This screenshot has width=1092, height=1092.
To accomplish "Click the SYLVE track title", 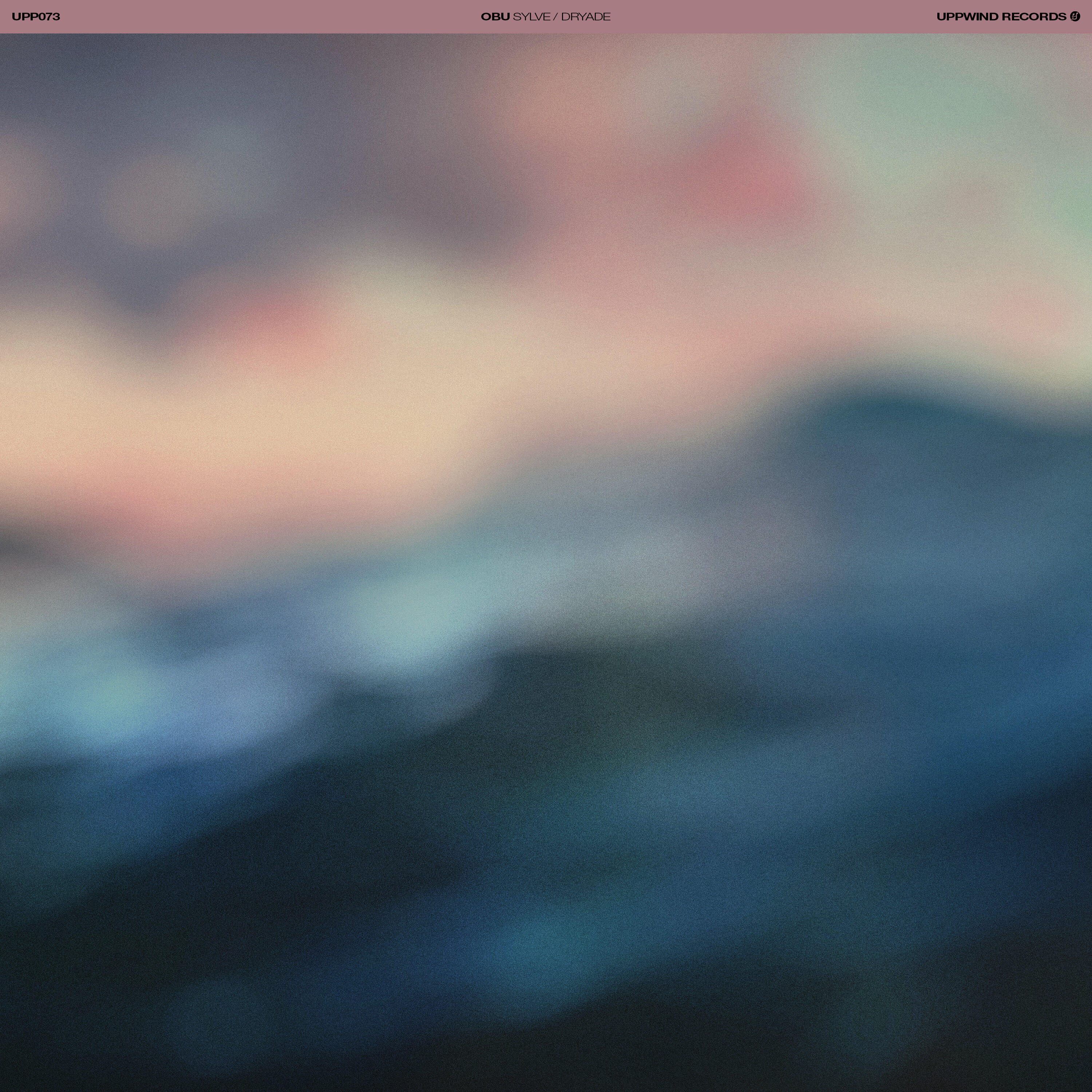I will (x=531, y=16).
